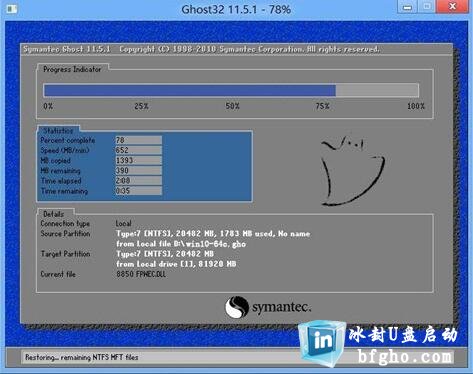Image resolution: width=473 pixels, height=374 pixels.
Task: Click the blue progress indicator bar
Action: coord(190,90)
